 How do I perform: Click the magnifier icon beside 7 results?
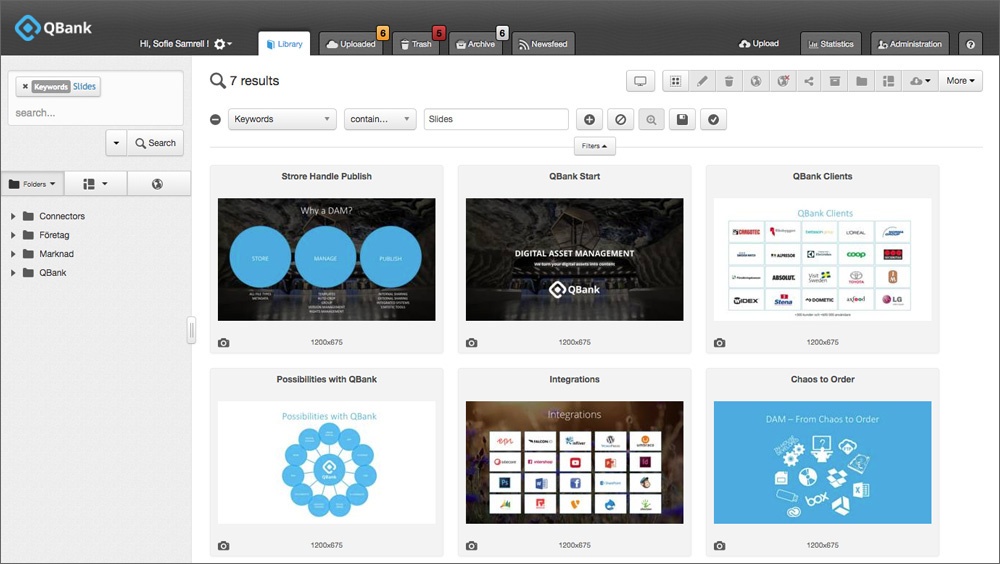tap(217, 80)
